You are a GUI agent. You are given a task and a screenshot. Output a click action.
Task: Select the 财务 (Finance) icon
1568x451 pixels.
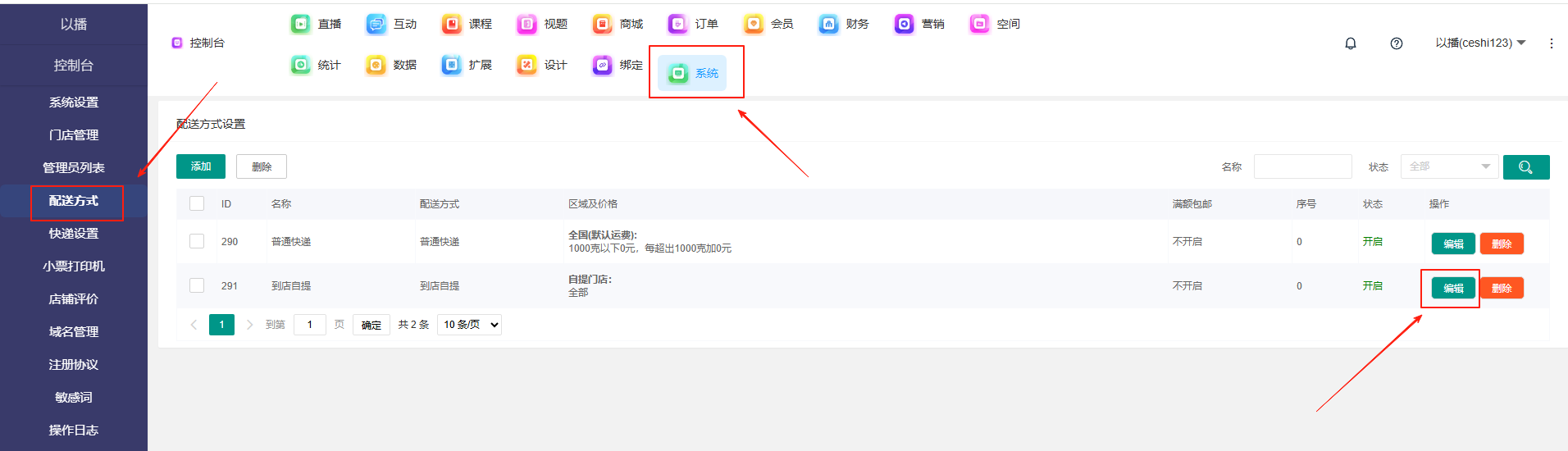tap(829, 25)
